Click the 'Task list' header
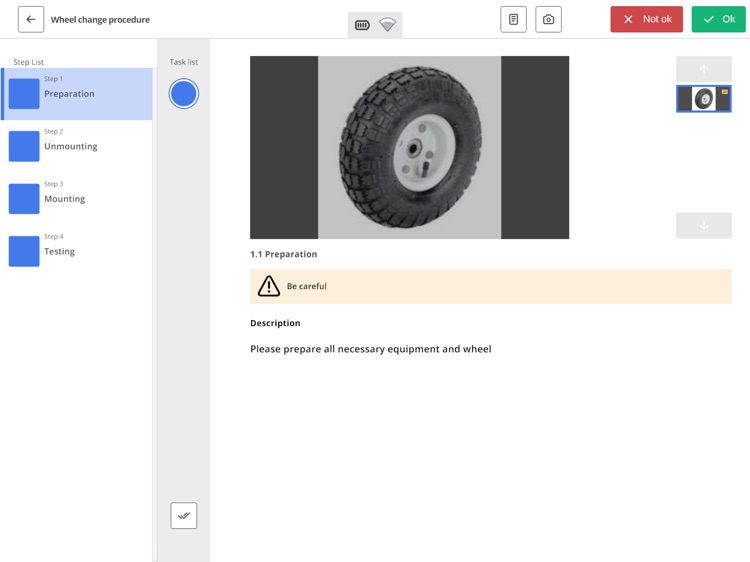The height and width of the screenshot is (562, 750). [184, 62]
